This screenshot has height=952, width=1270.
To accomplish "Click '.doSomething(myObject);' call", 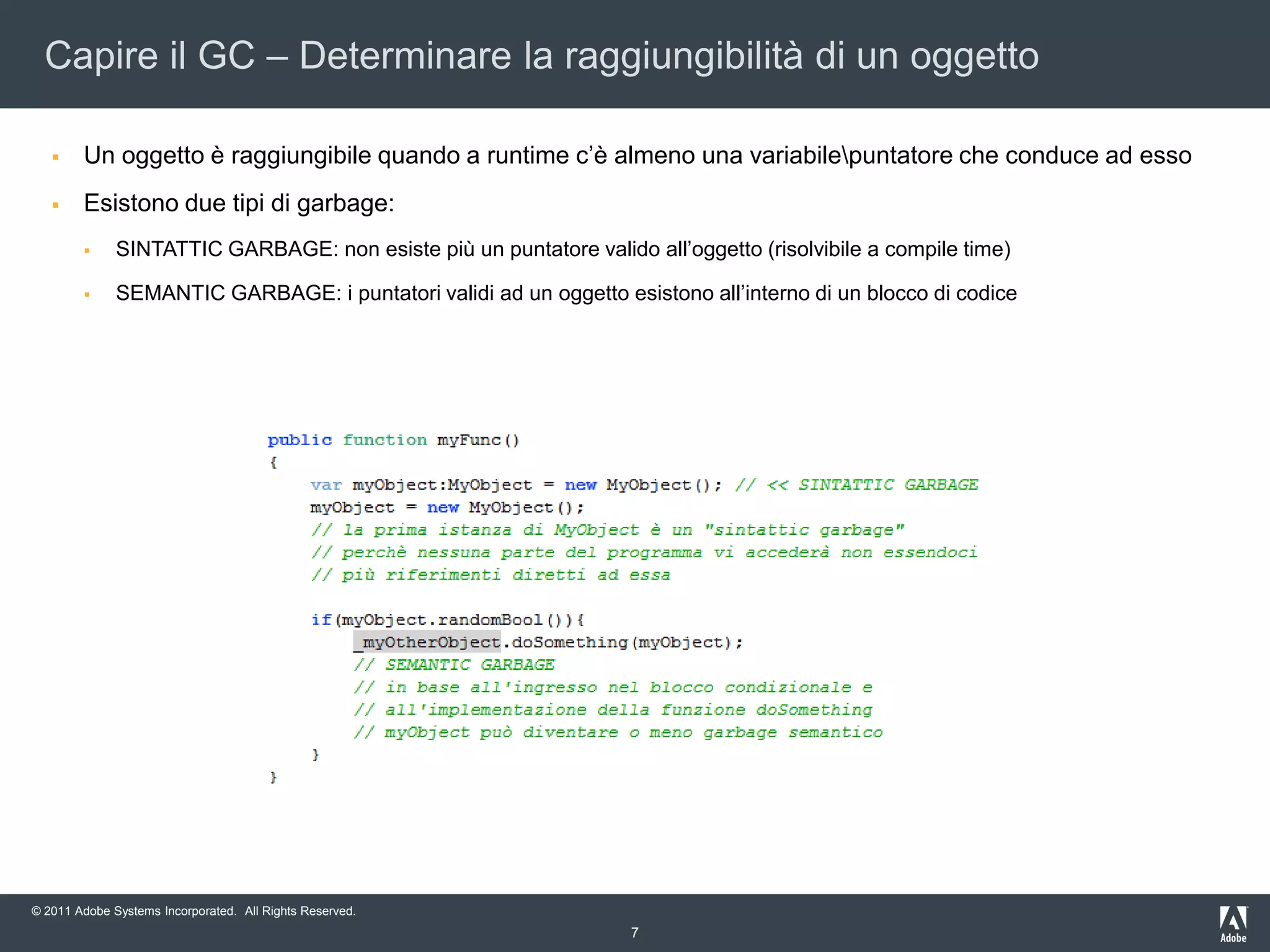I will point(622,642).
